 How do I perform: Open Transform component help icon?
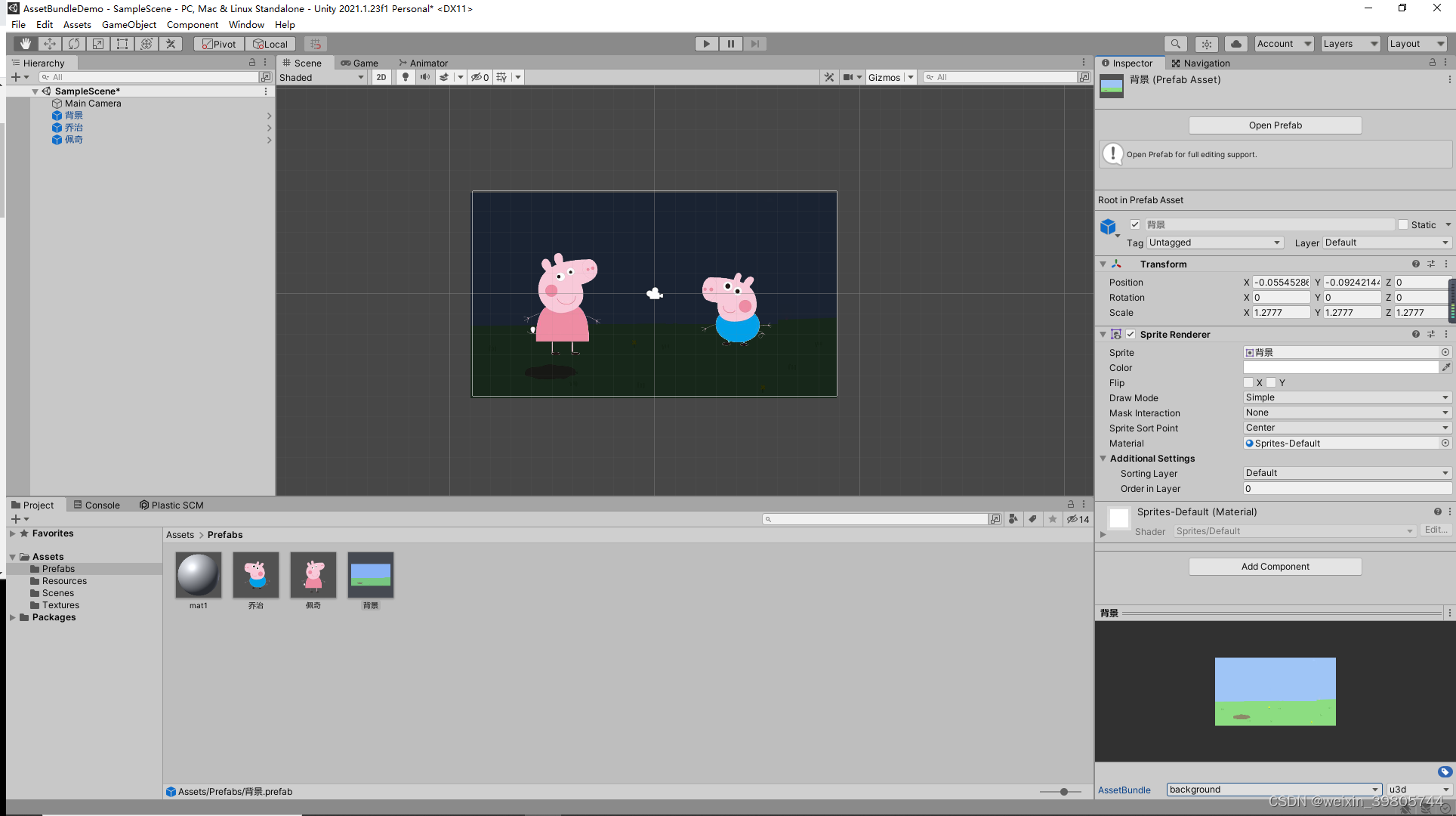coord(1416,264)
